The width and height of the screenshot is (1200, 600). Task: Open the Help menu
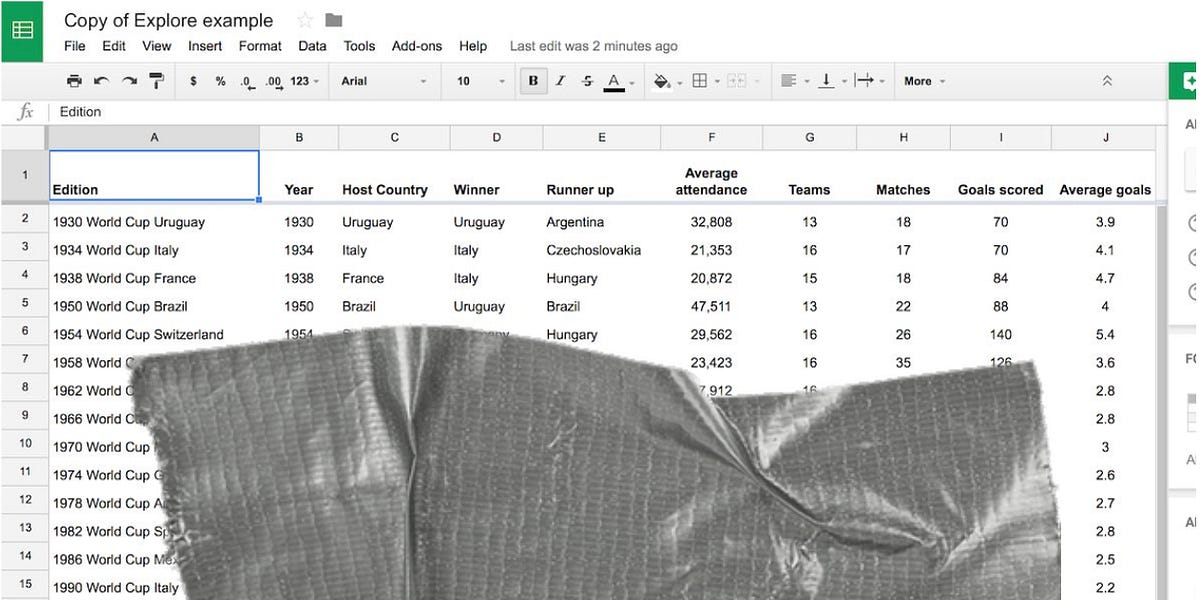(x=473, y=46)
